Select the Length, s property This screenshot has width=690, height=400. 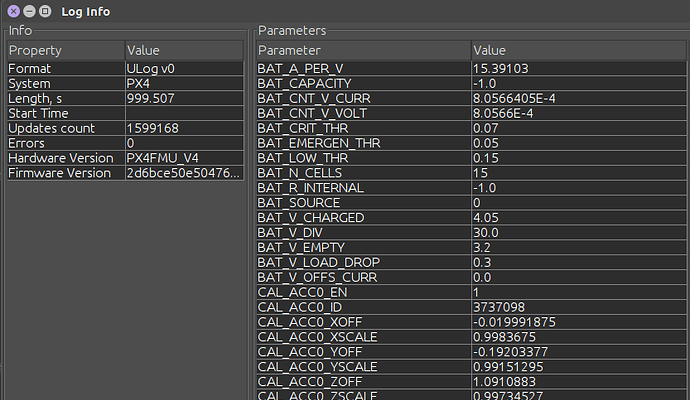66,99
